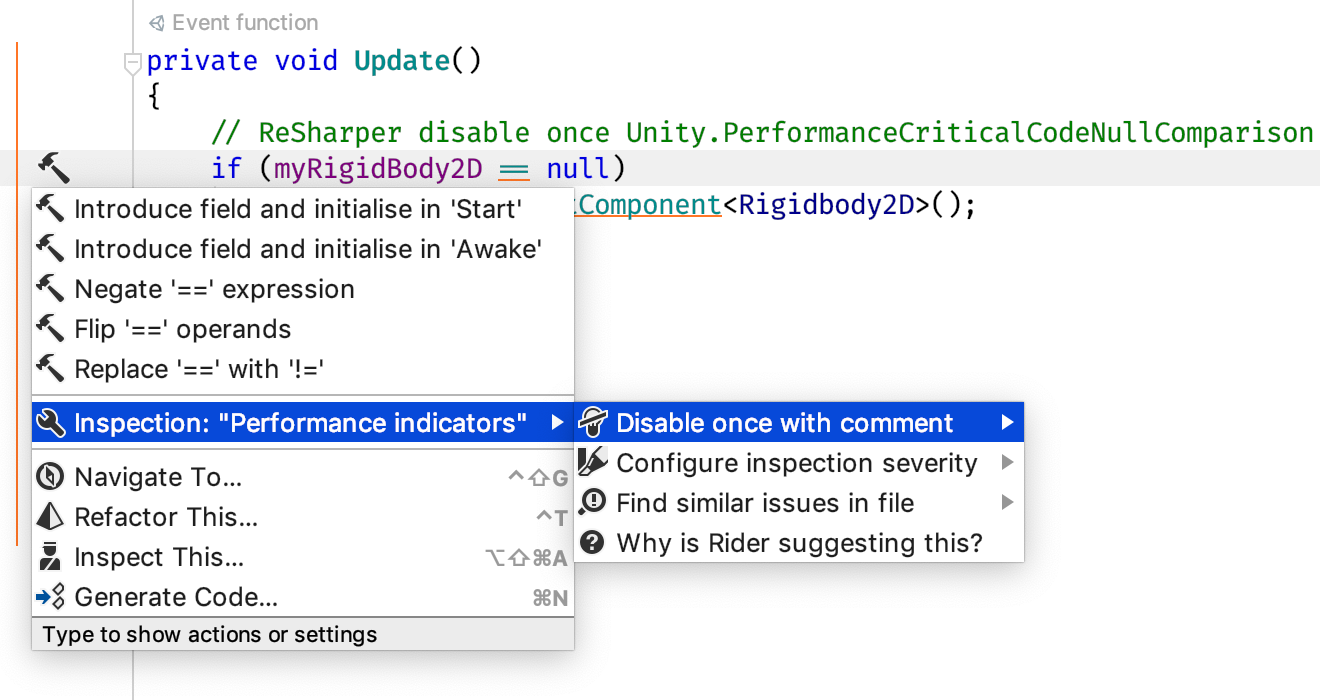The width and height of the screenshot is (1320, 700).
Task: Click the hammer icon beside Flip '==' operands
Action: click(50, 328)
